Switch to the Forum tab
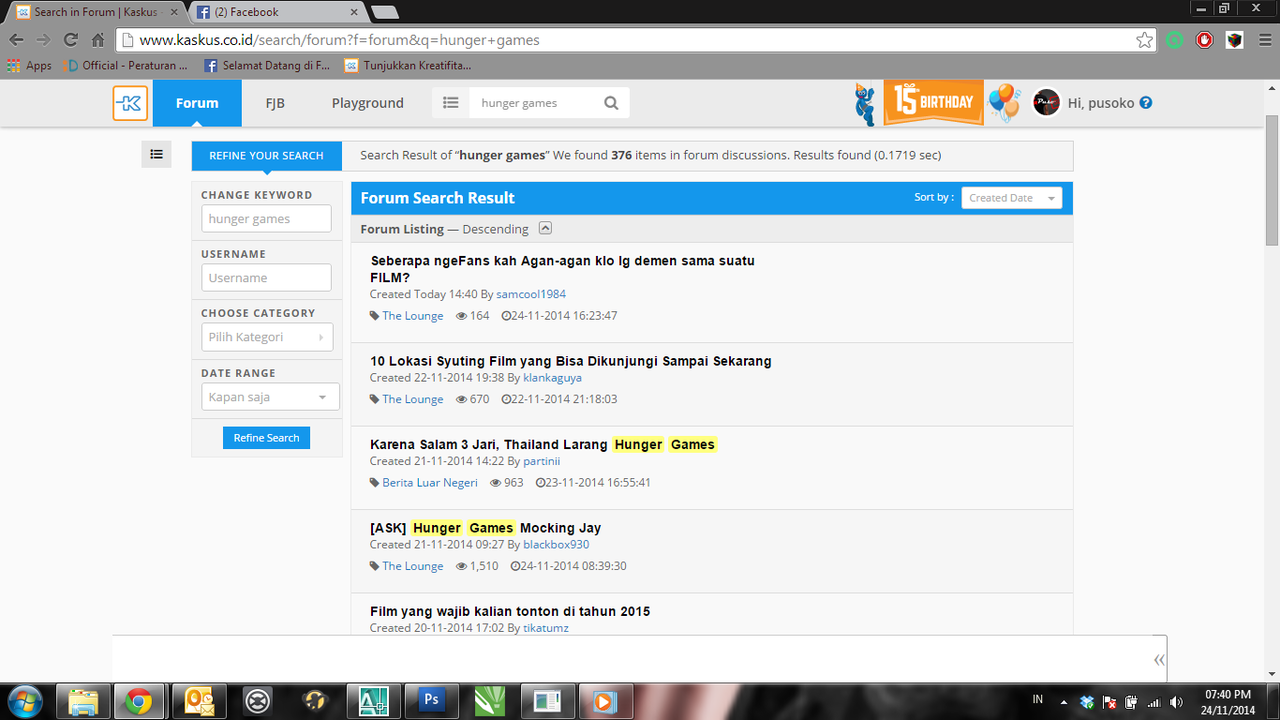The image size is (1280, 720). [x=197, y=103]
